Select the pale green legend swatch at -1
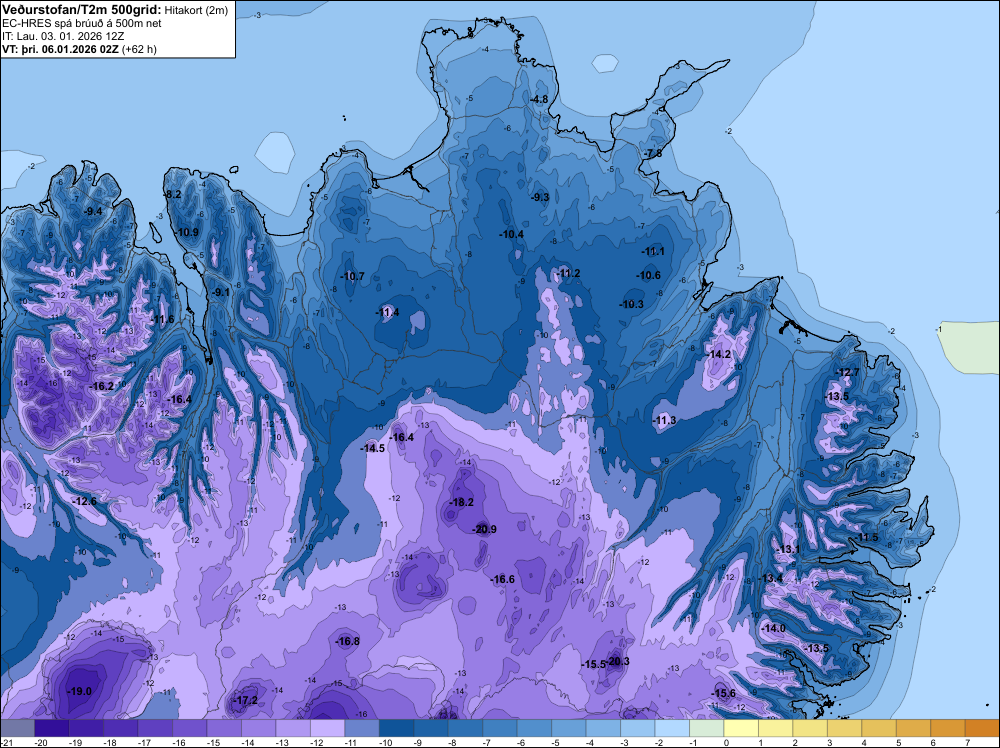 [707, 728]
